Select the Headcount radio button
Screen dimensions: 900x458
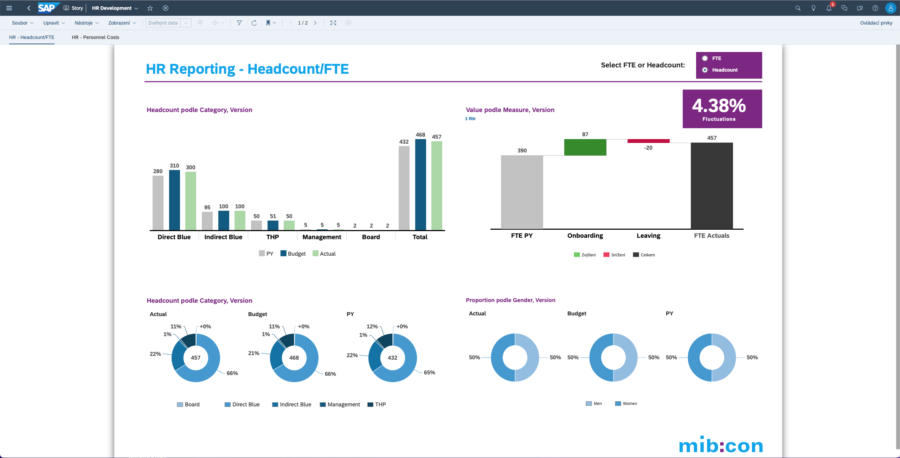tap(706, 70)
